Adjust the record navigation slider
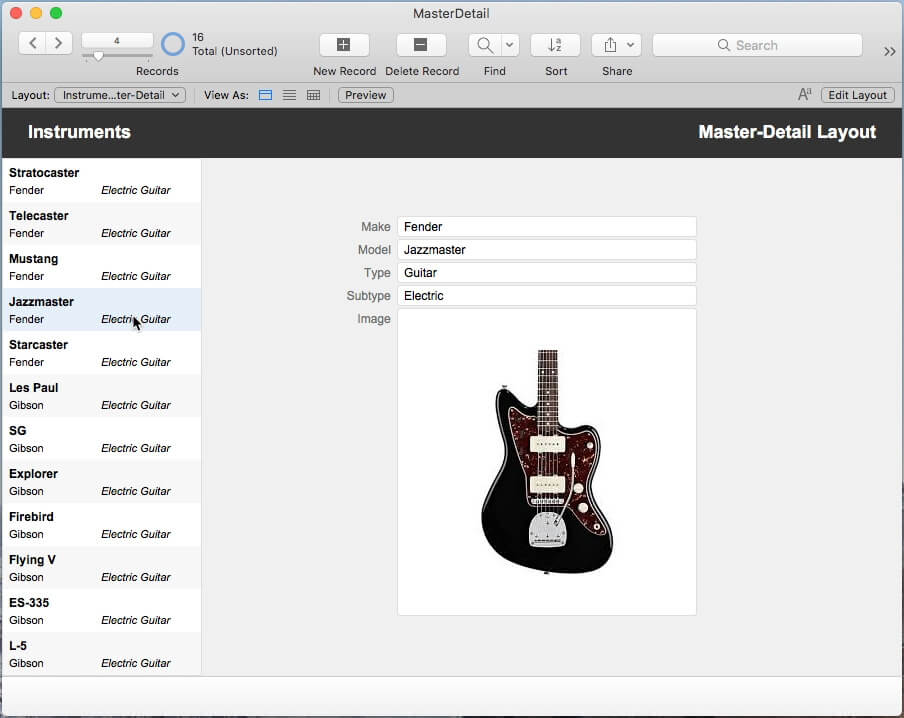This screenshot has height=718, width=904. tap(99, 56)
